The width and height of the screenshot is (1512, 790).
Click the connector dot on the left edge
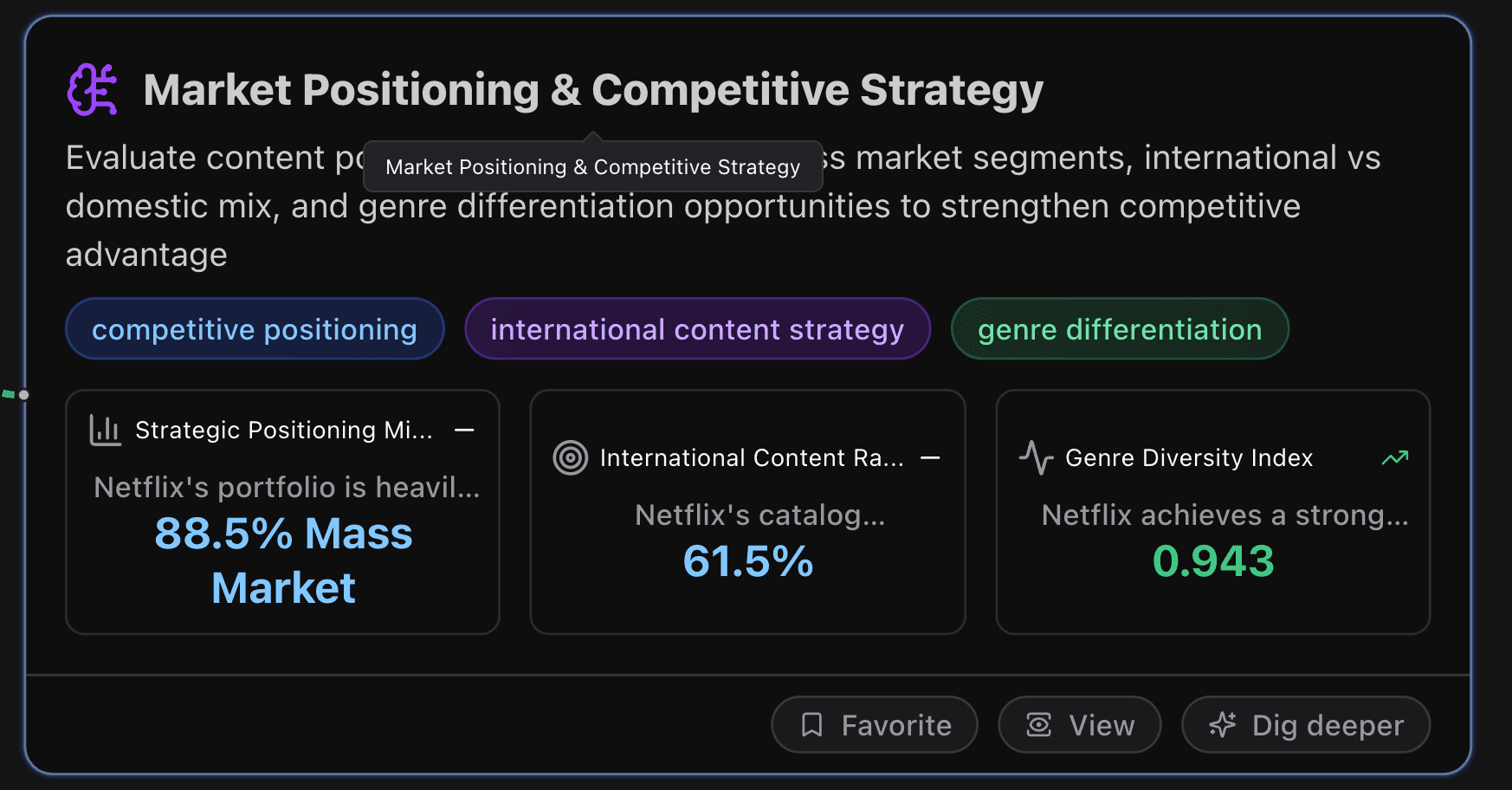coord(24,393)
